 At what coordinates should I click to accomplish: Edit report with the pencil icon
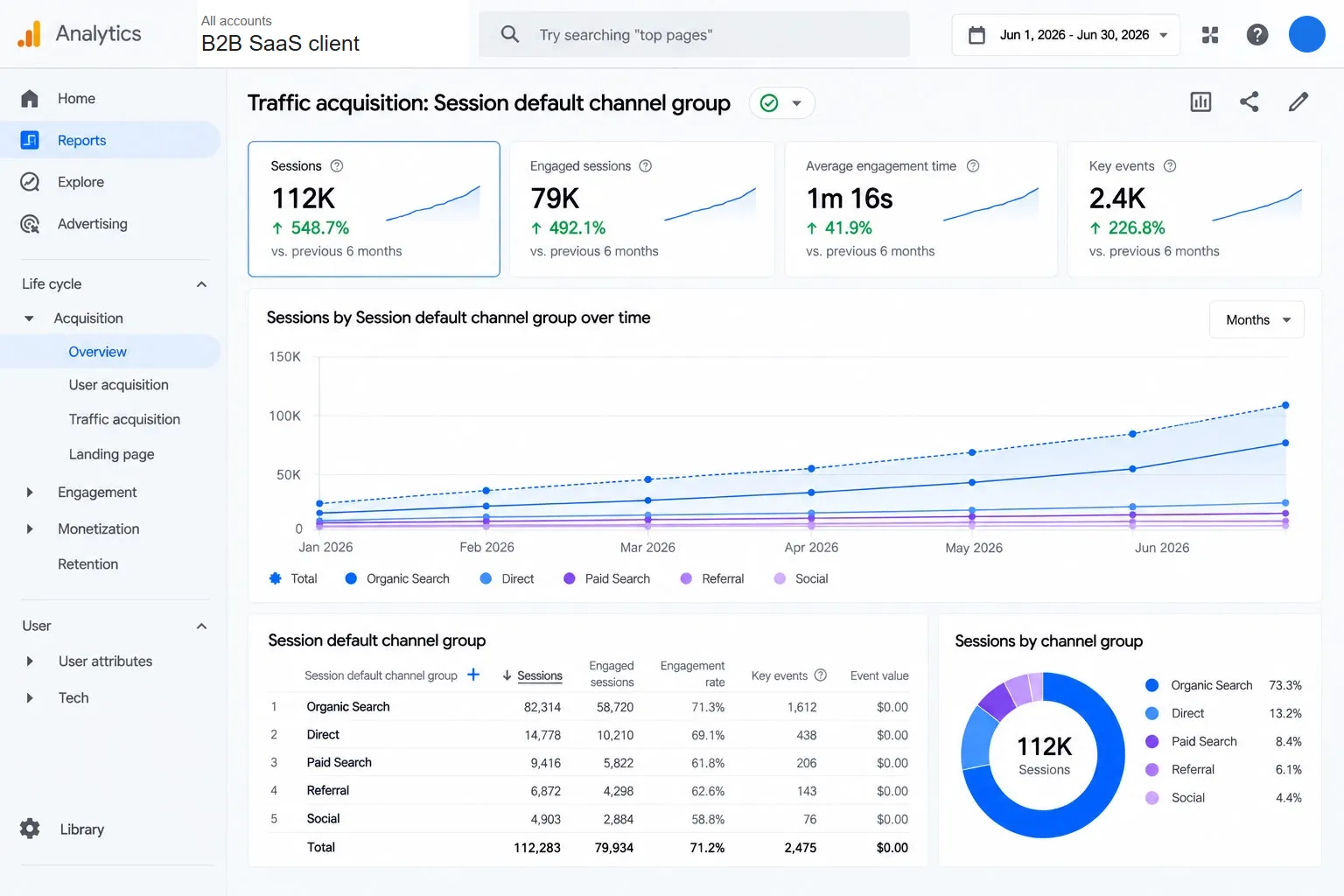coord(1298,102)
